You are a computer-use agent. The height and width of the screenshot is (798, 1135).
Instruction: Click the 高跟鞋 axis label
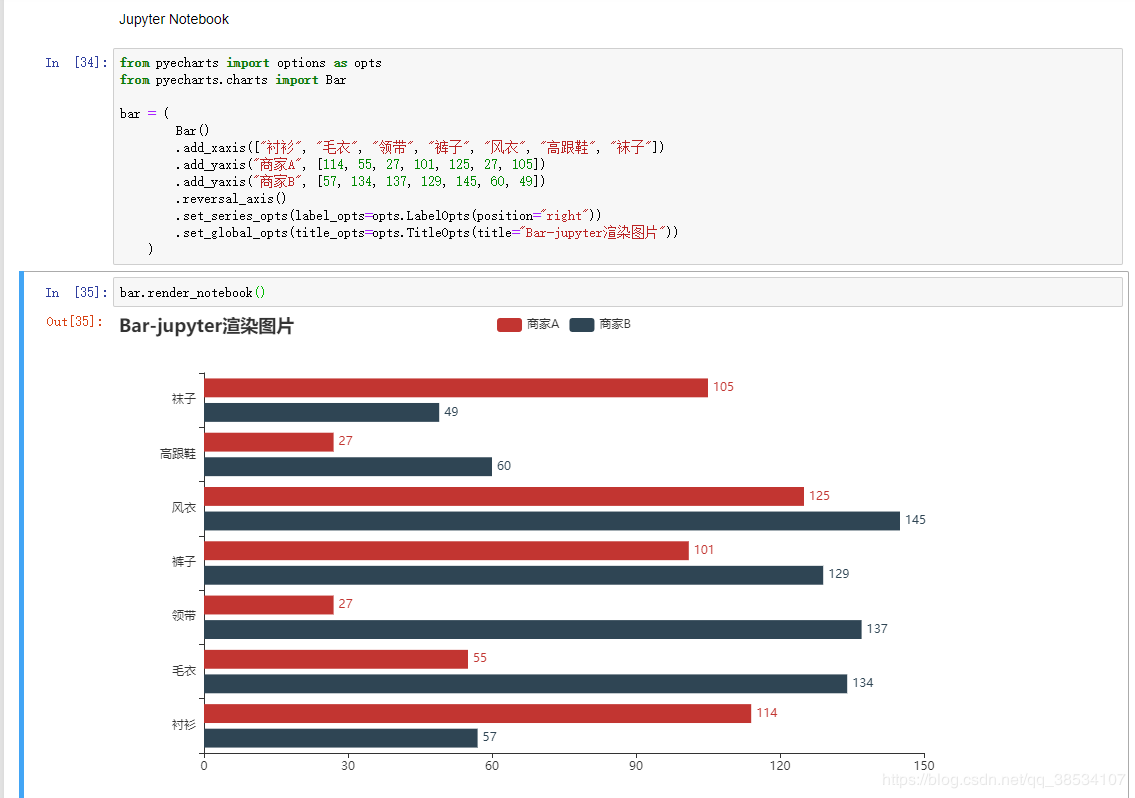pyautogui.click(x=178, y=453)
